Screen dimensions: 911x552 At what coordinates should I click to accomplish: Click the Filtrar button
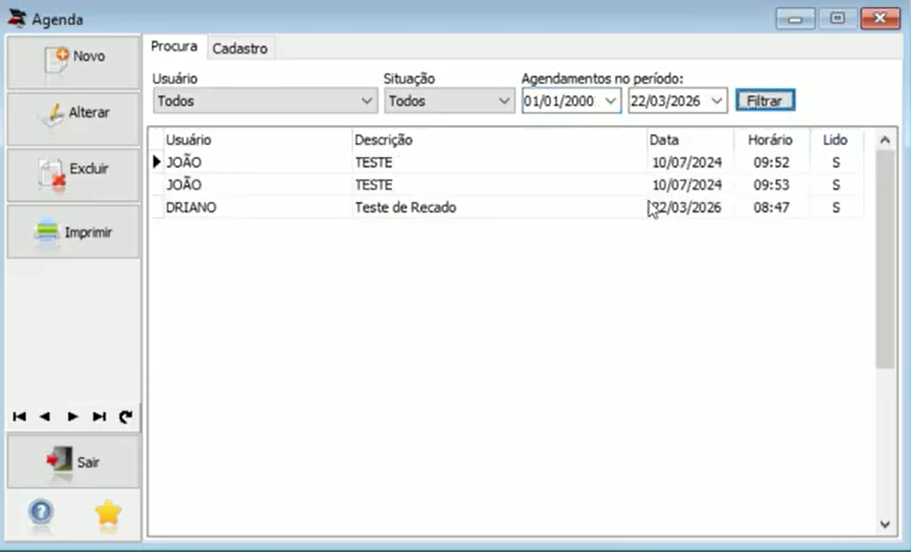765,101
